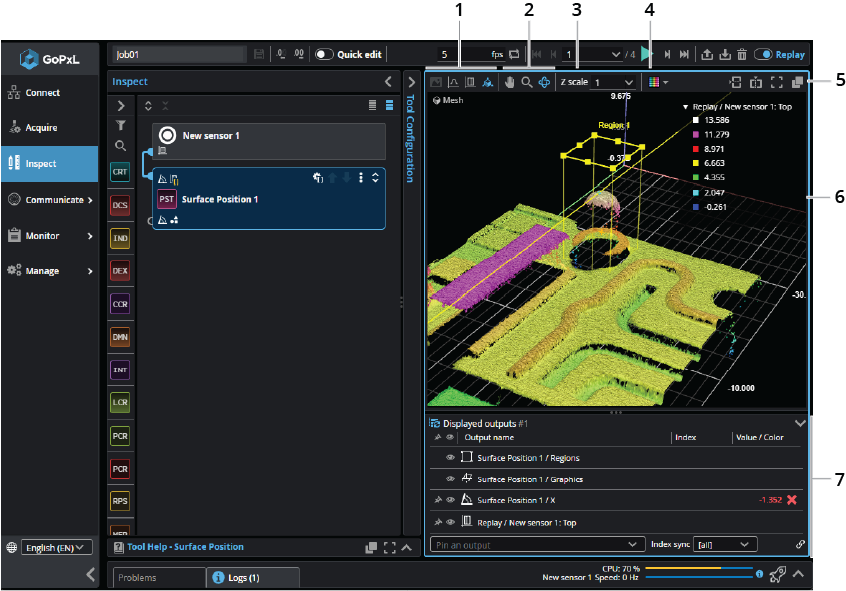The image size is (846, 591).
Task: Click the fullscreen icon in viewer toolbar
Action: [776, 82]
